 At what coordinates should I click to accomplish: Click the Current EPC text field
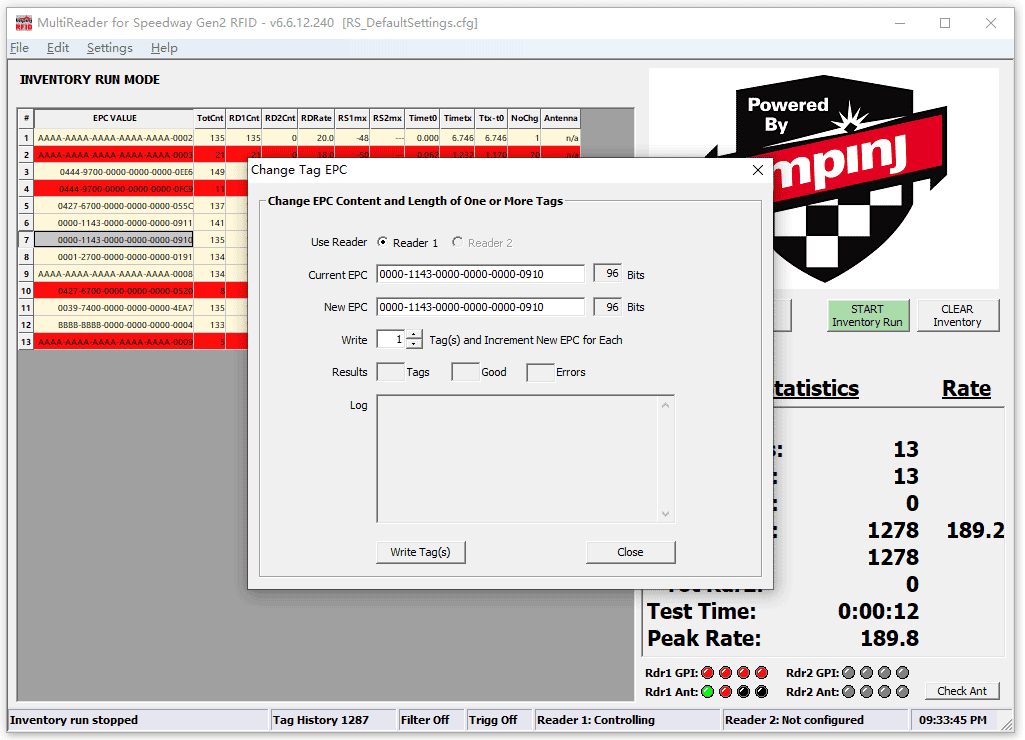(x=480, y=274)
